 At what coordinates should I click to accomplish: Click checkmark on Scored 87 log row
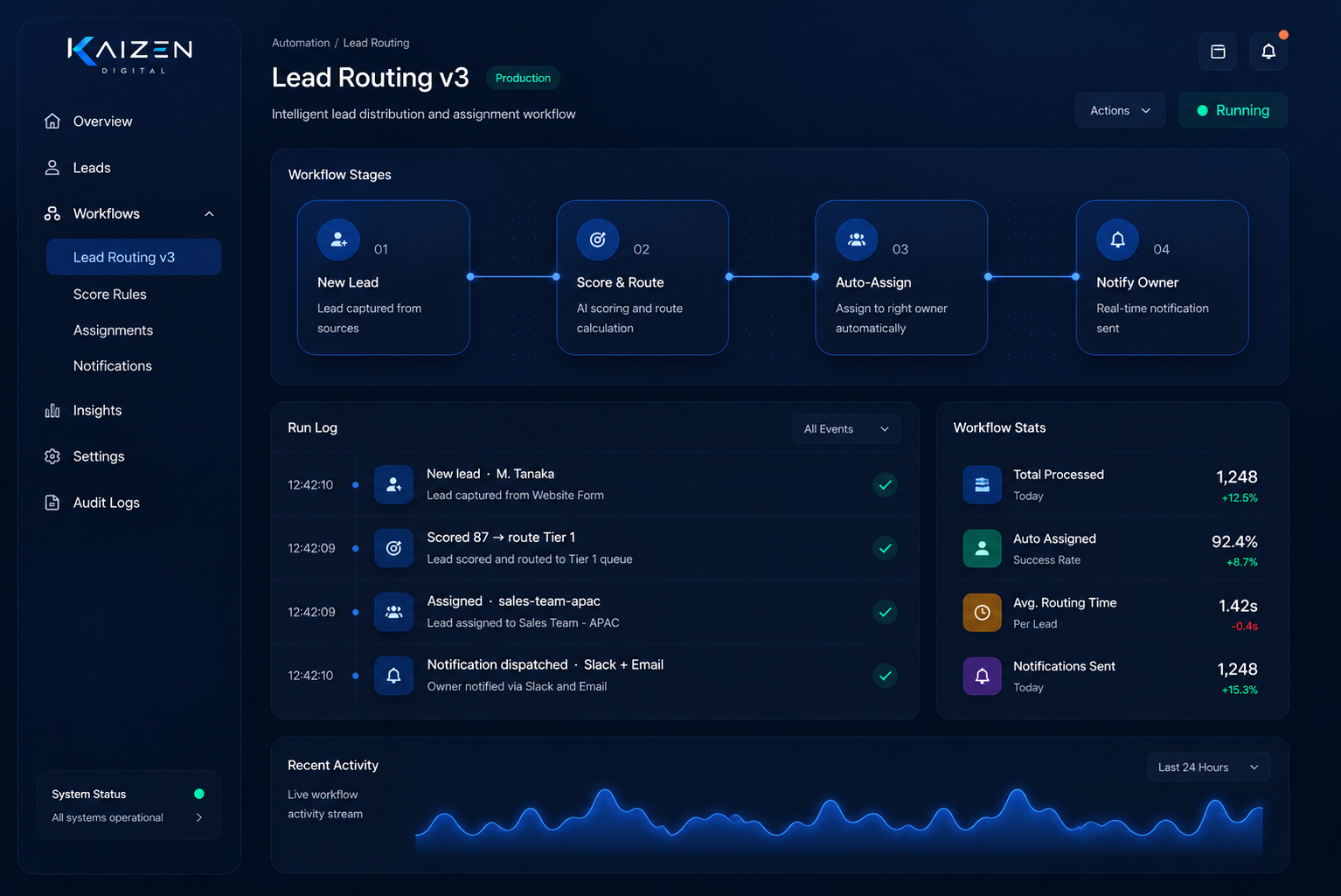point(885,548)
